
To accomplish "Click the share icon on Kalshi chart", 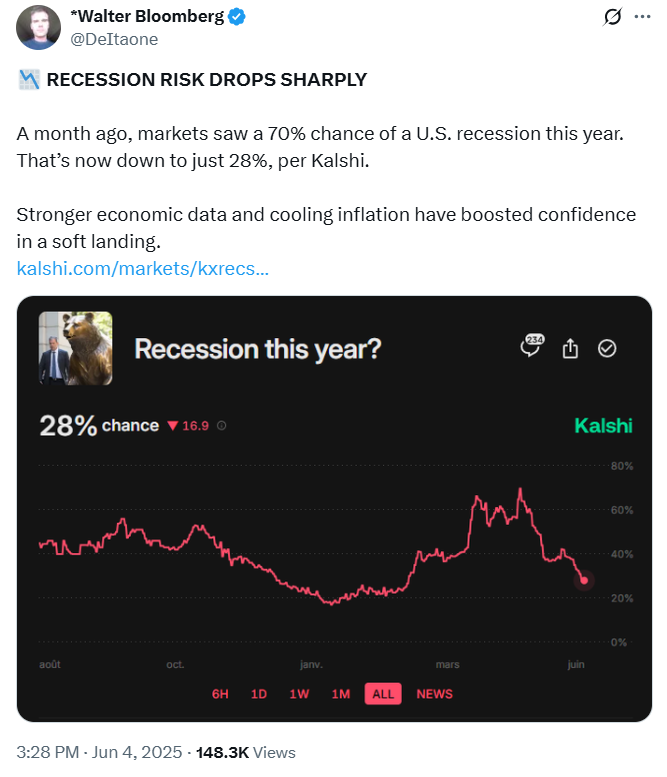I will tap(570, 348).
